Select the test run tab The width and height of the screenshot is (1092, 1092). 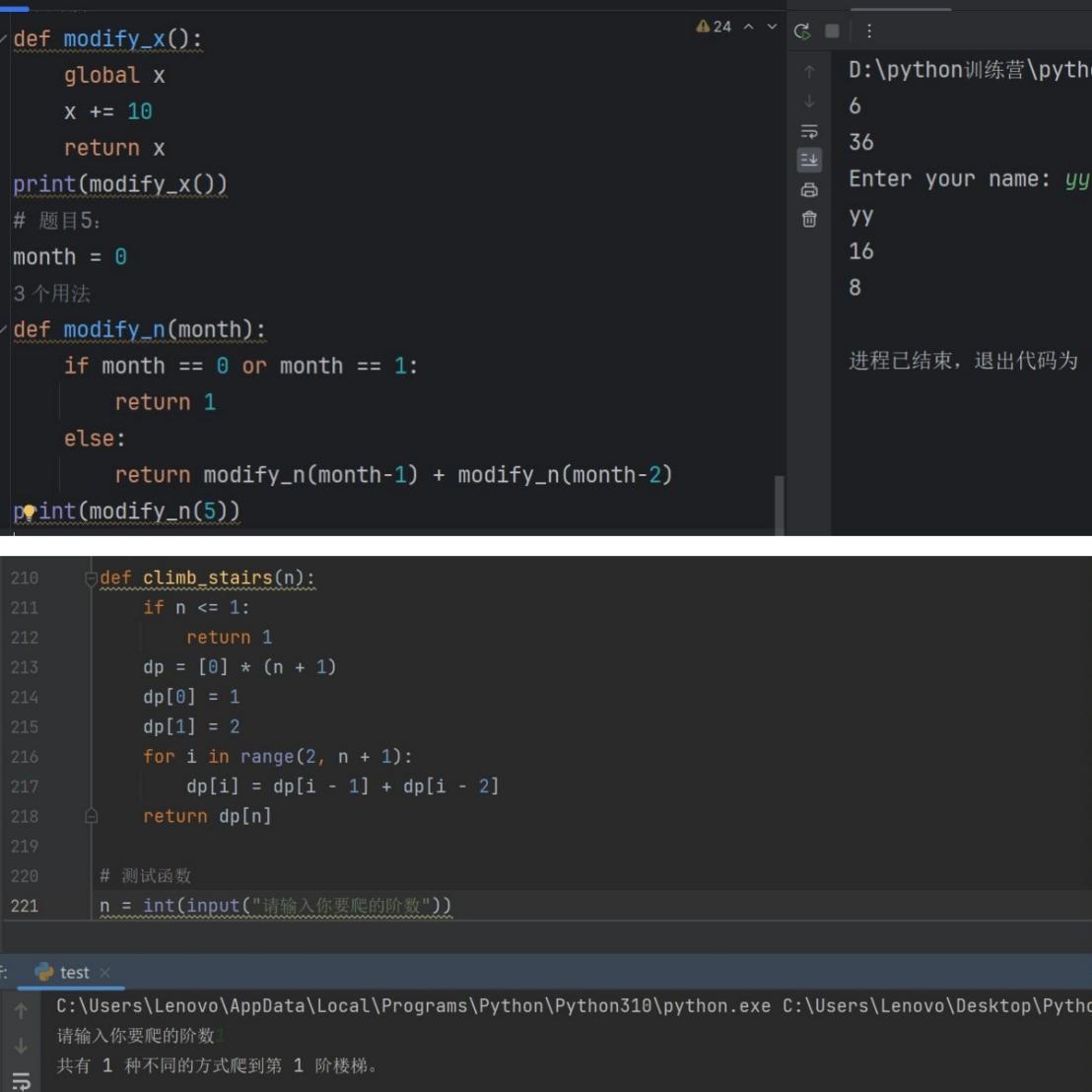click(x=74, y=973)
